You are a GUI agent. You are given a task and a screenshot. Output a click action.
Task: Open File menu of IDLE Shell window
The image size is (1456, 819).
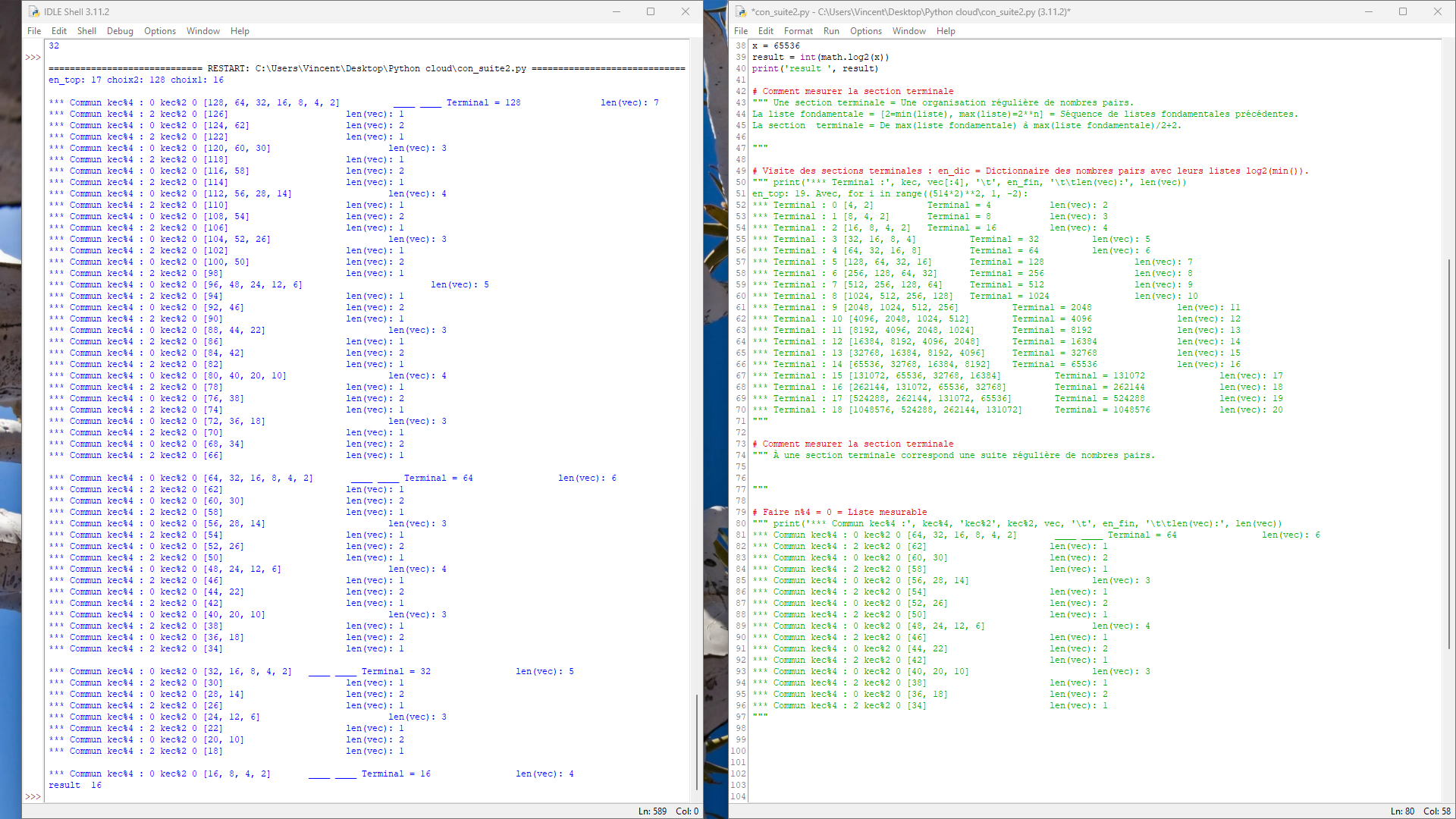[34, 31]
